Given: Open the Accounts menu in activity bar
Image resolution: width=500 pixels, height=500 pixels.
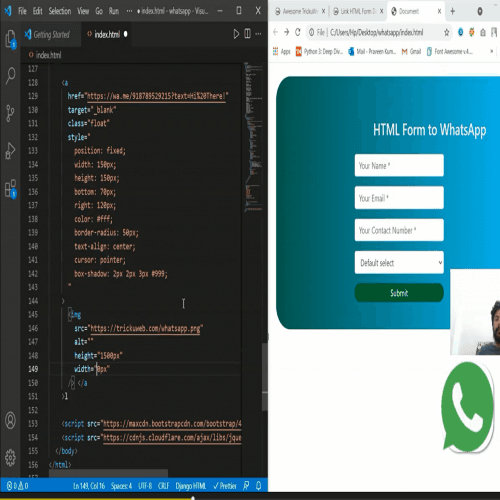Looking at the screenshot, I should click(x=10, y=420).
